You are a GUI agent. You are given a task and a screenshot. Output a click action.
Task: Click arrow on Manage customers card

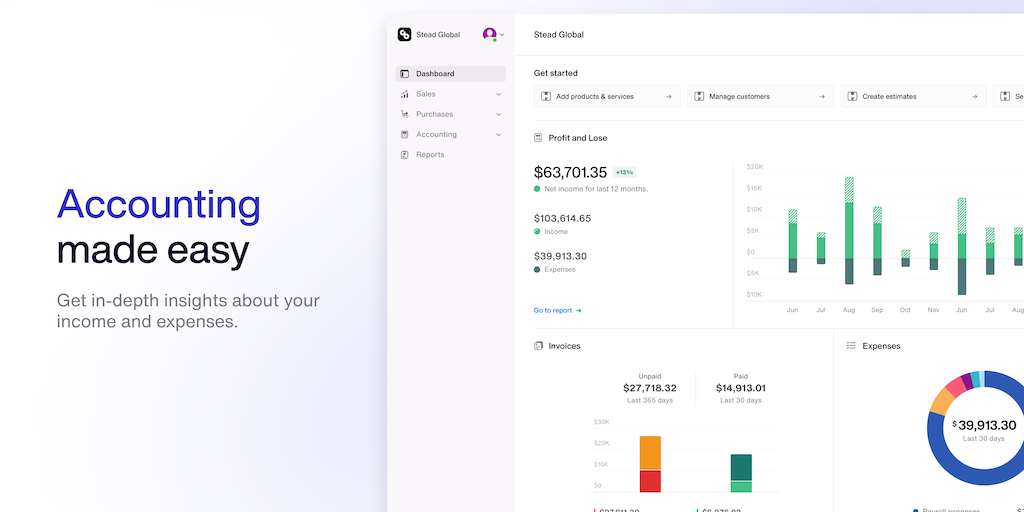(822, 97)
